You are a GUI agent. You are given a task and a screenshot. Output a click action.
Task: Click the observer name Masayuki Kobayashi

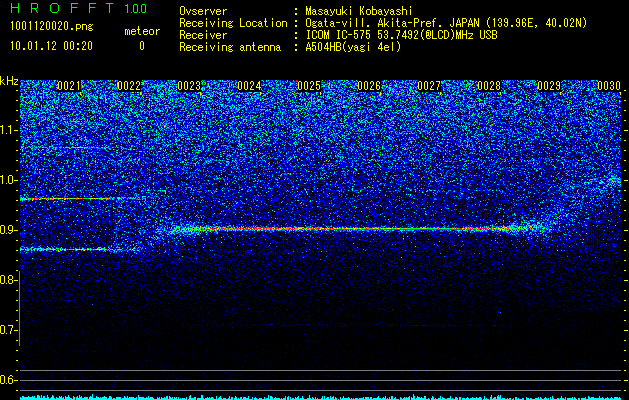[x=359, y=11]
